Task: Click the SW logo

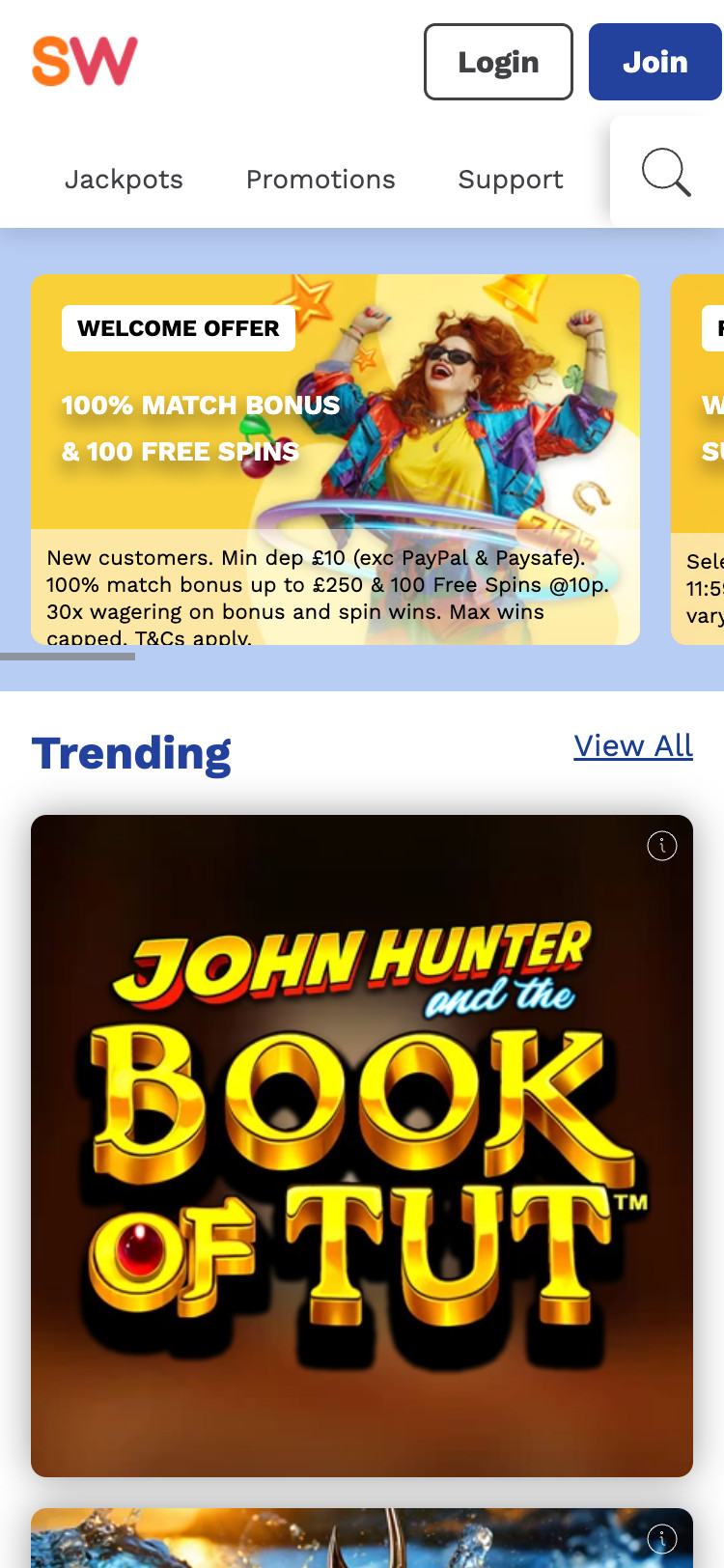Action: pos(85,61)
